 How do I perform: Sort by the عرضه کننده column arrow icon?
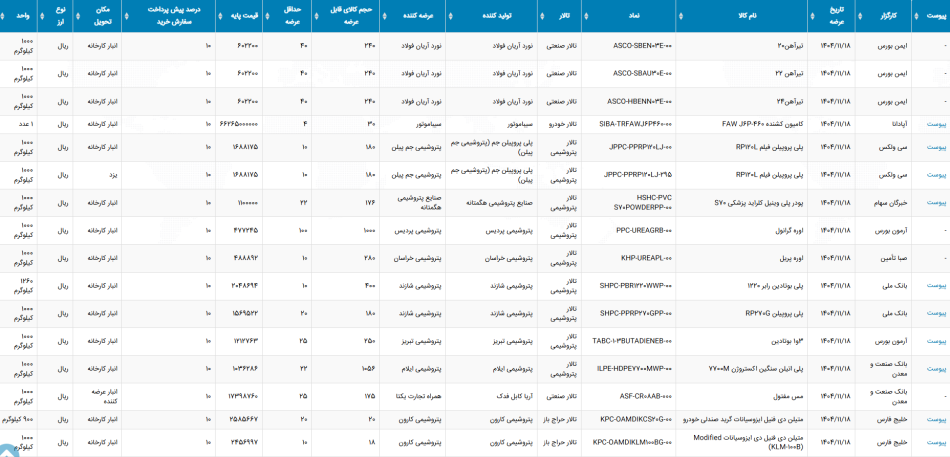384,16
